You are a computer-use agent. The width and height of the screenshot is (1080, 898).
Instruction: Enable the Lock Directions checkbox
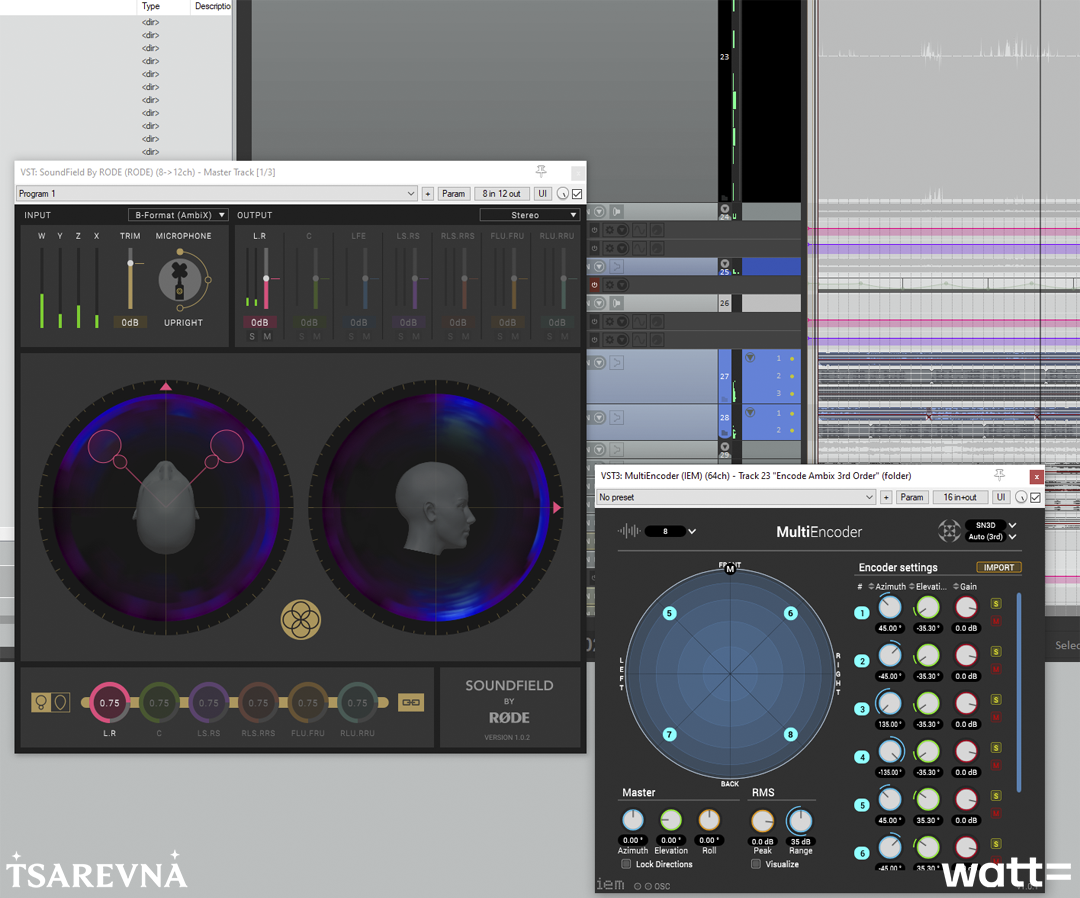[x=626, y=864]
